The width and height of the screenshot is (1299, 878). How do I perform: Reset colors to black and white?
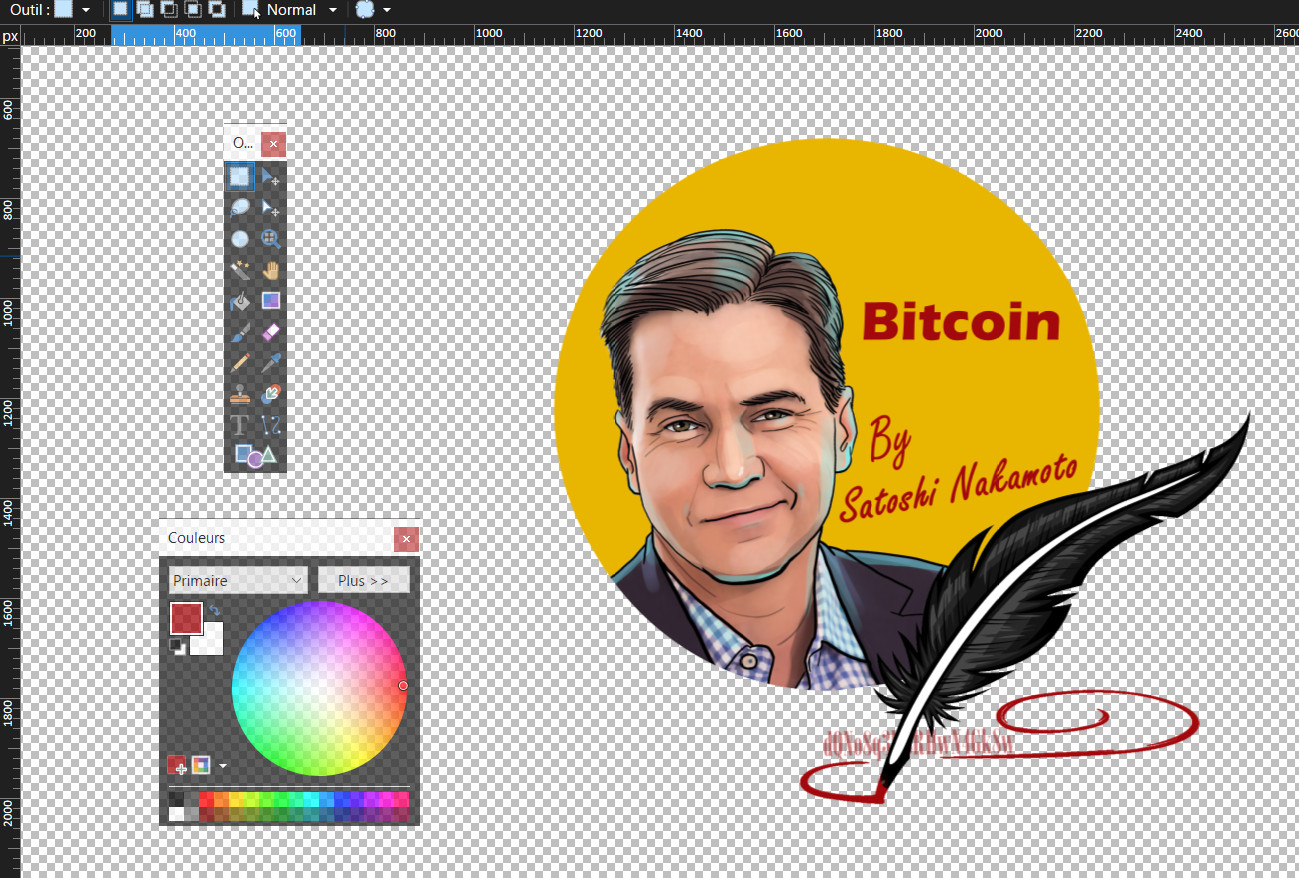pos(178,647)
